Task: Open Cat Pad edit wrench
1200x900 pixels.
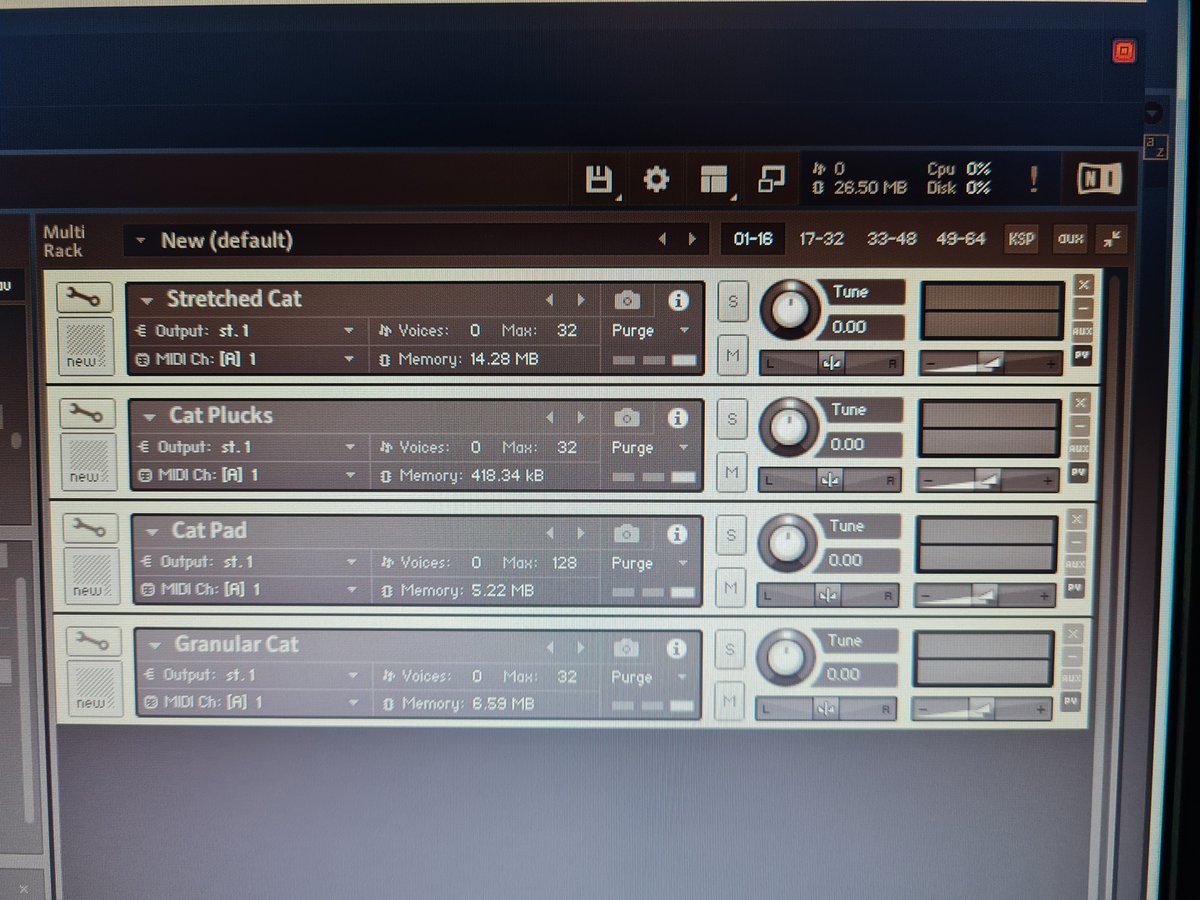Action: click(x=92, y=528)
